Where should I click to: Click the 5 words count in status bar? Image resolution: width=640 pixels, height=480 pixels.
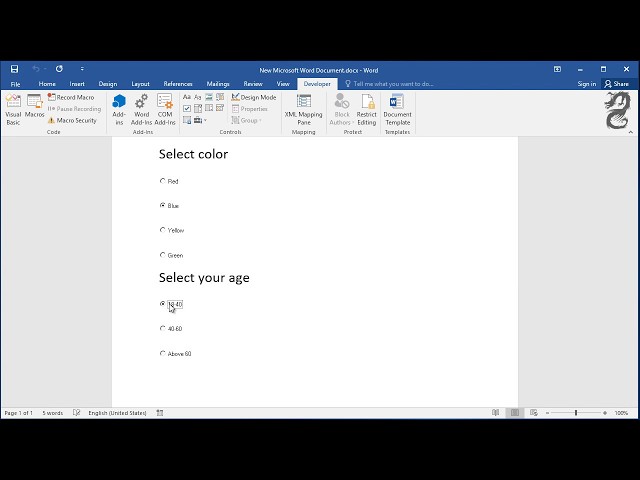pyautogui.click(x=53, y=413)
